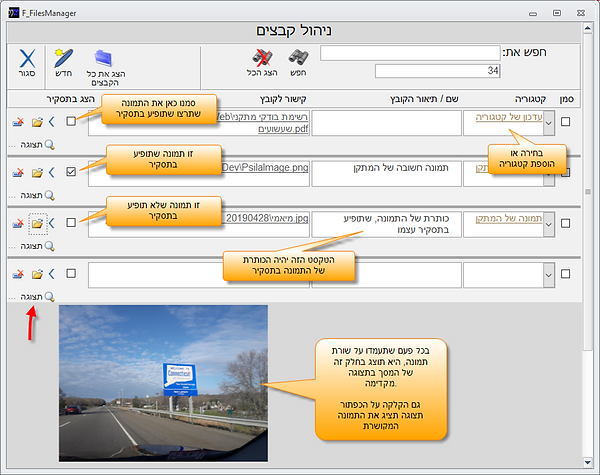Click the blue chevron in the 20190428 jpg row

coord(52,223)
